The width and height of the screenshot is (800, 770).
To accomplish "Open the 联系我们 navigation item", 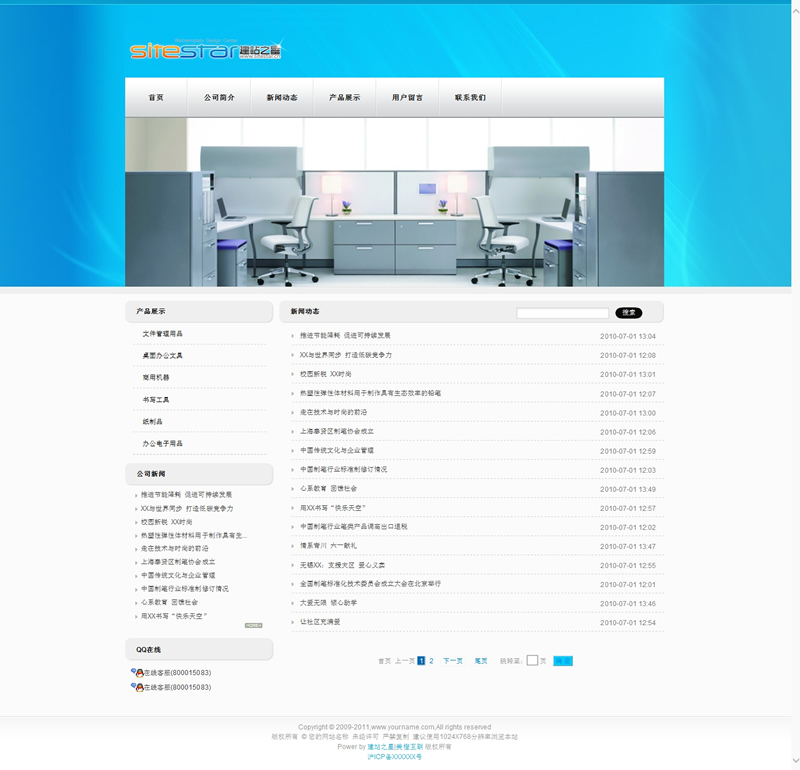I will [470, 98].
